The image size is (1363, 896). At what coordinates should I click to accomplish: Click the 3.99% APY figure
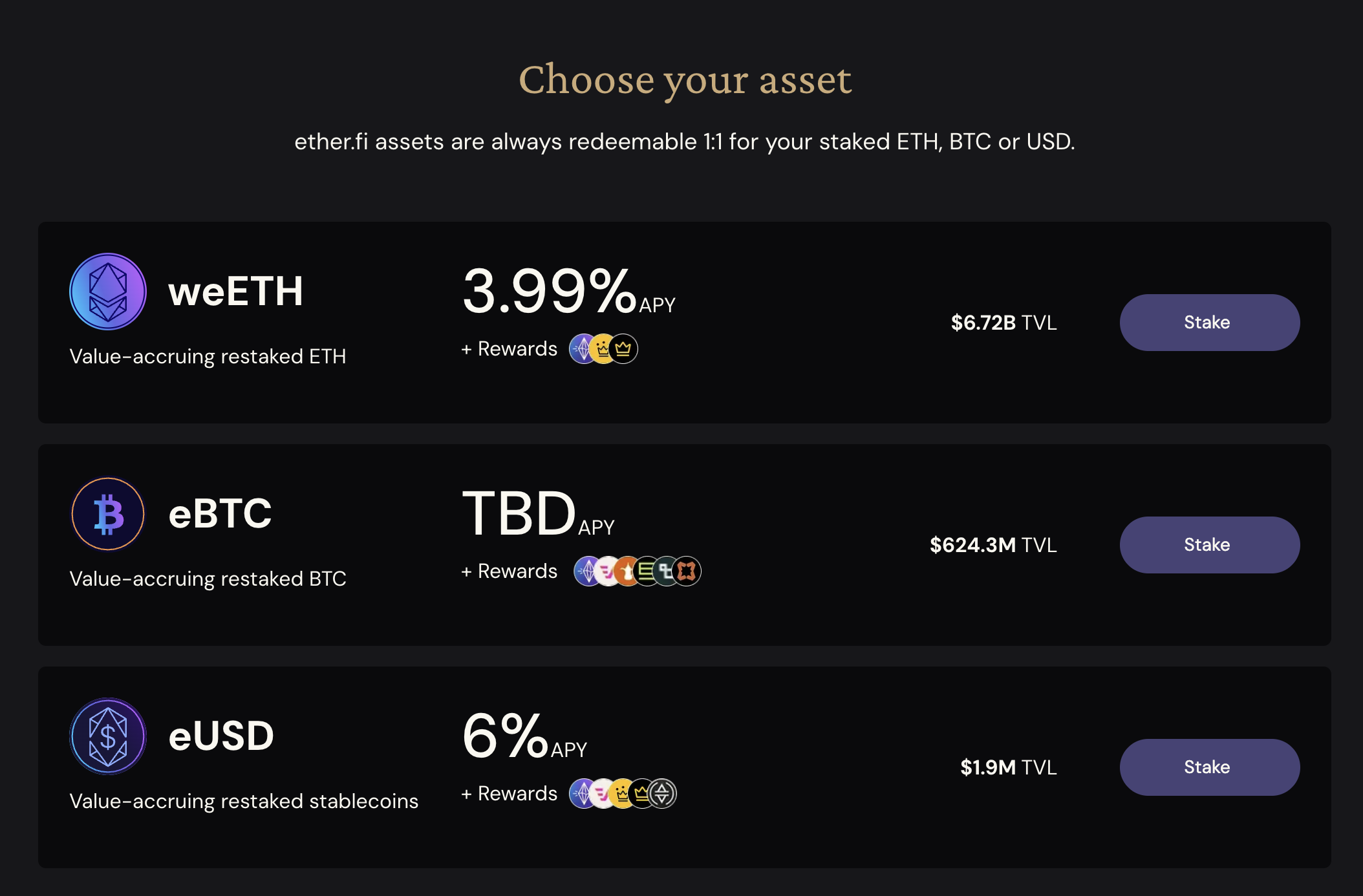[x=550, y=292]
